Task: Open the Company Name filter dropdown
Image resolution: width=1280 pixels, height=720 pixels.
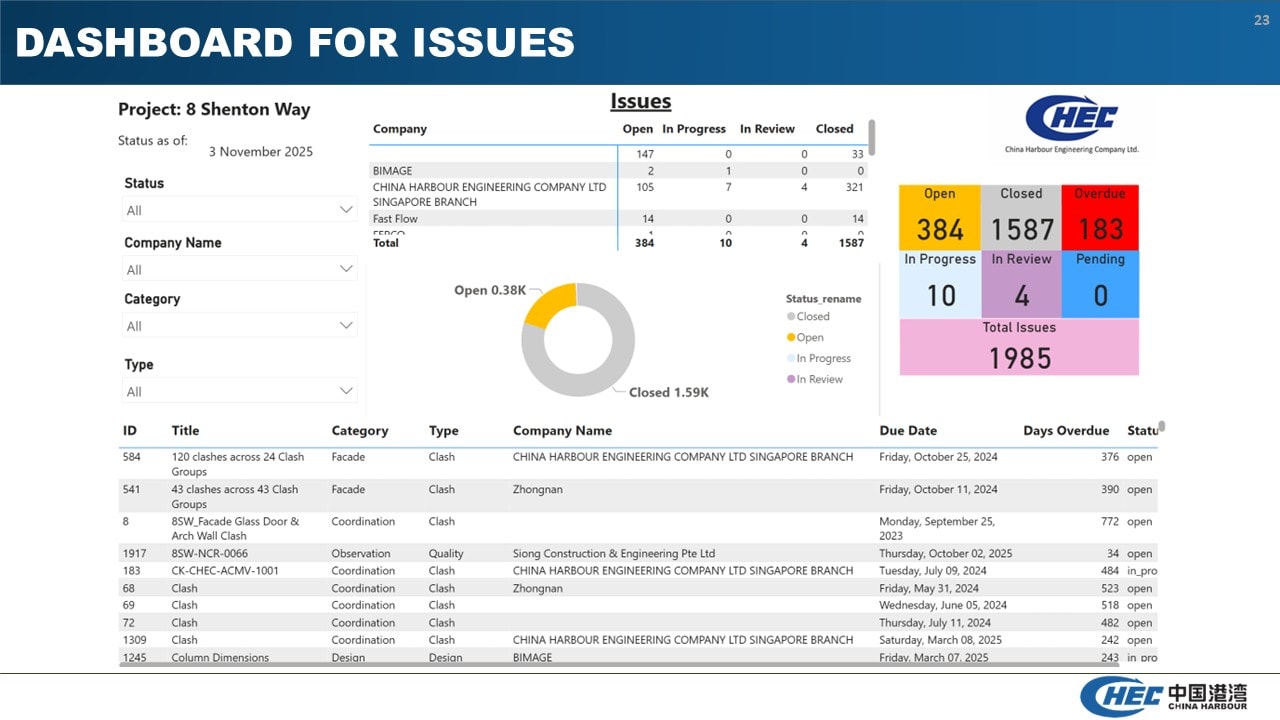Action: coord(240,269)
